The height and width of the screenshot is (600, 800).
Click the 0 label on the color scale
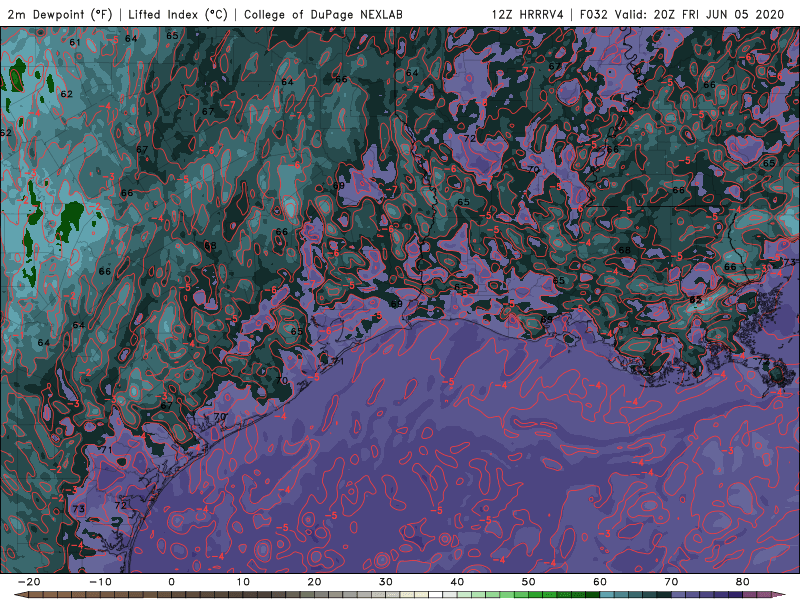[x=171, y=582]
